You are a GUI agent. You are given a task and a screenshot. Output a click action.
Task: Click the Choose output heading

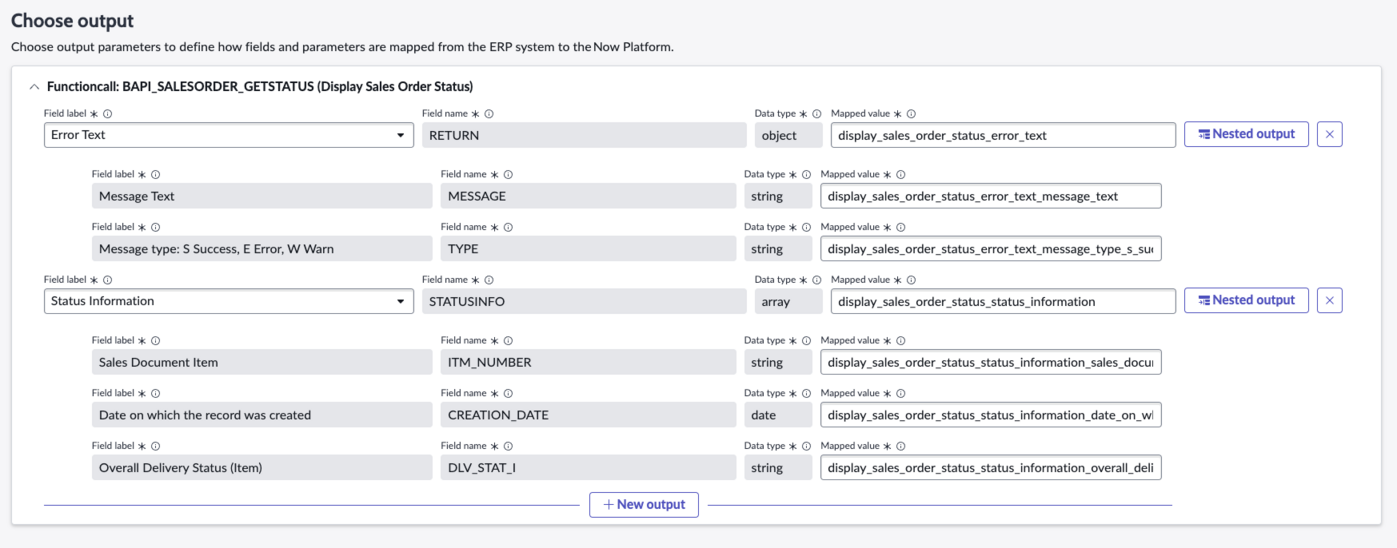[x=72, y=20]
